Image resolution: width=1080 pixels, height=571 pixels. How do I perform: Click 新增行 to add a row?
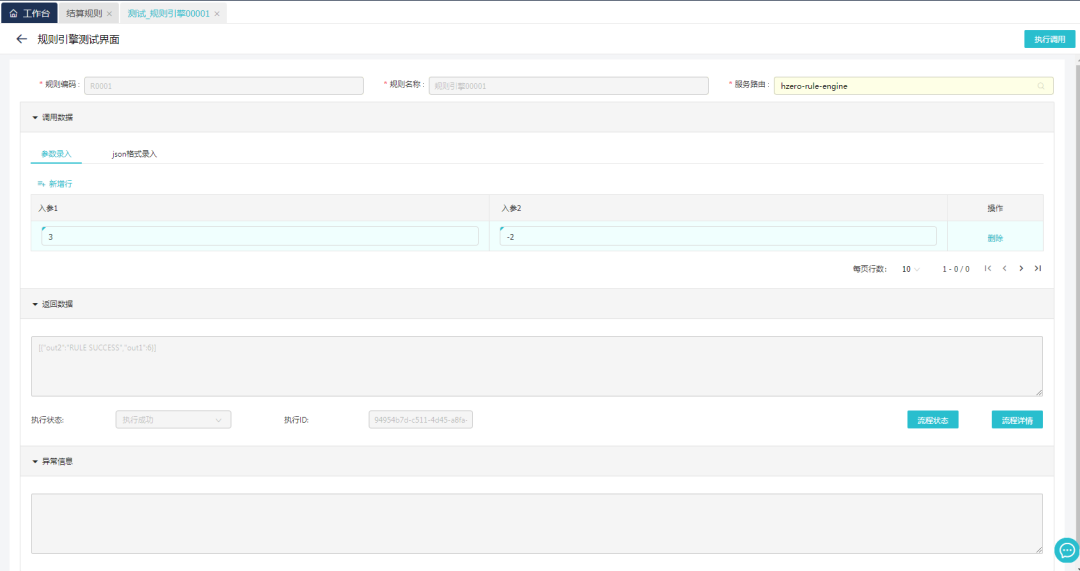point(55,184)
